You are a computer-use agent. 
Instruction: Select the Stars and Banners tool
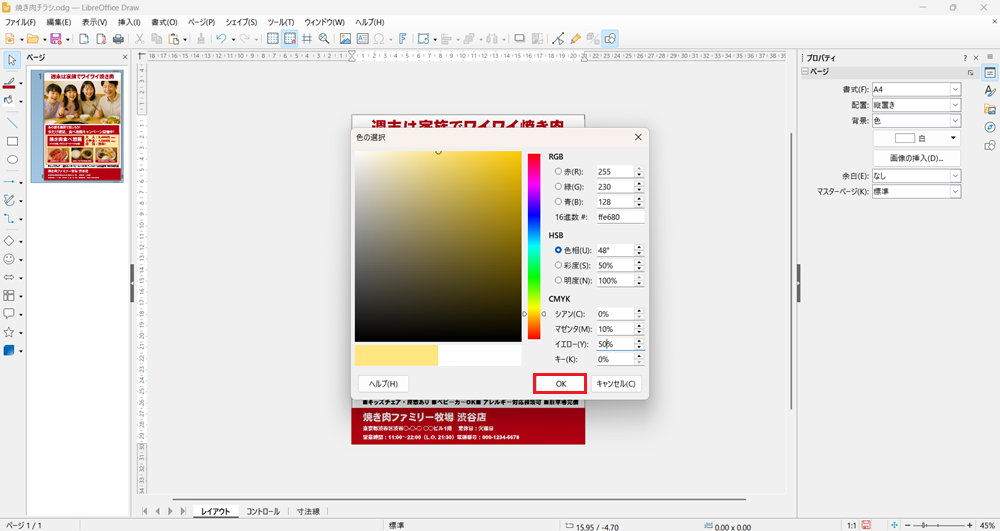click(x=9, y=332)
